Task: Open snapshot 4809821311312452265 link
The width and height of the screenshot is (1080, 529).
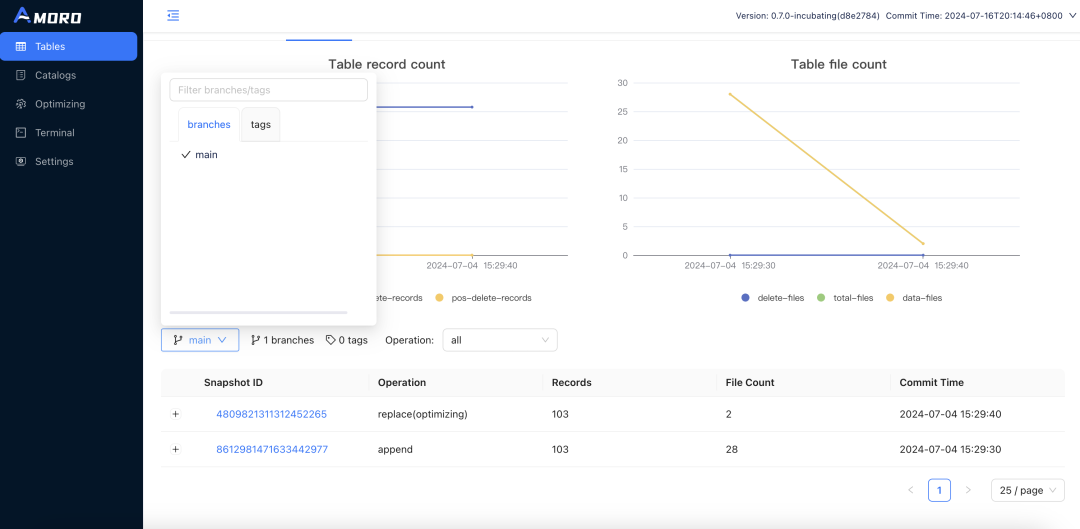Action: 271,414
